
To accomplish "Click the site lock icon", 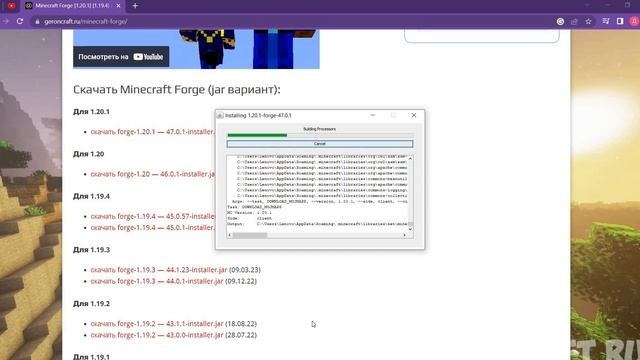I will coord(37,22).
